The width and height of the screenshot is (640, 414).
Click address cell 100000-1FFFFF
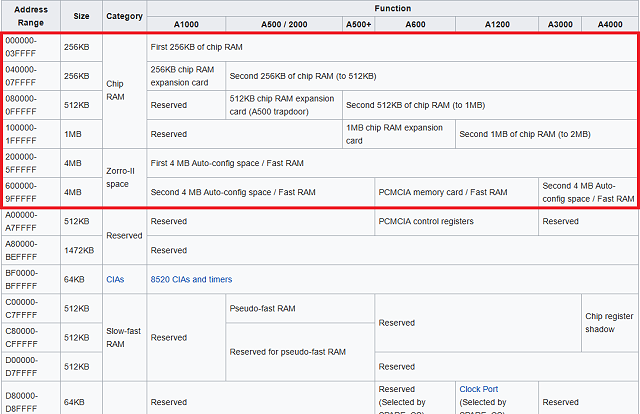(31, 134)
